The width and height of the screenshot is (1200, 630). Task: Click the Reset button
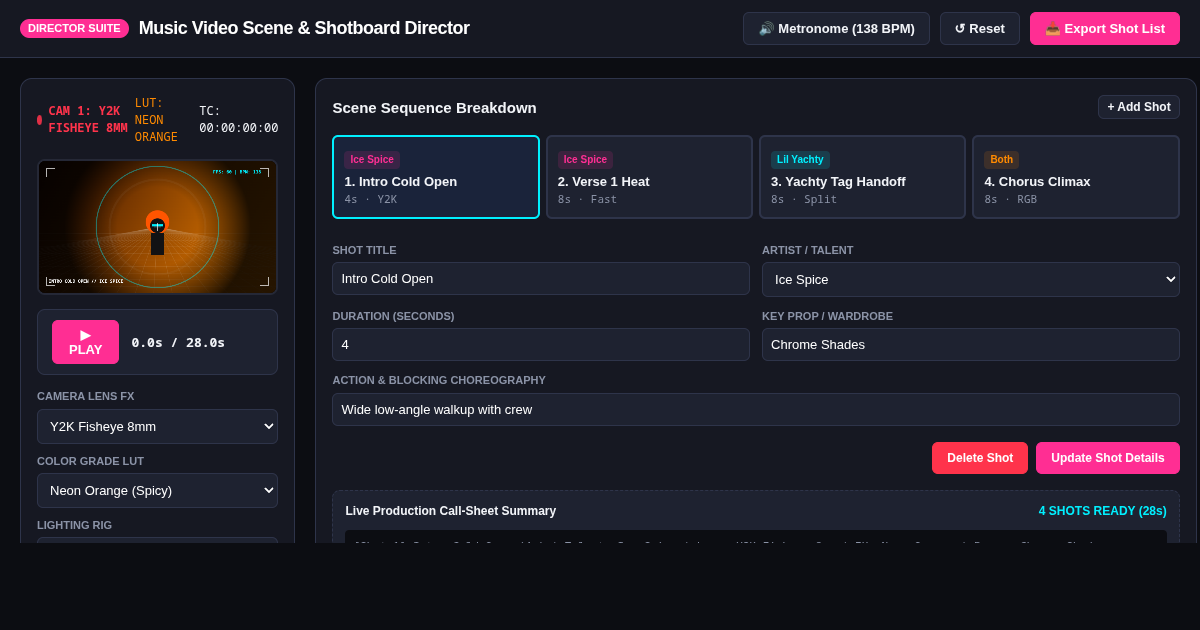point(980,28)
